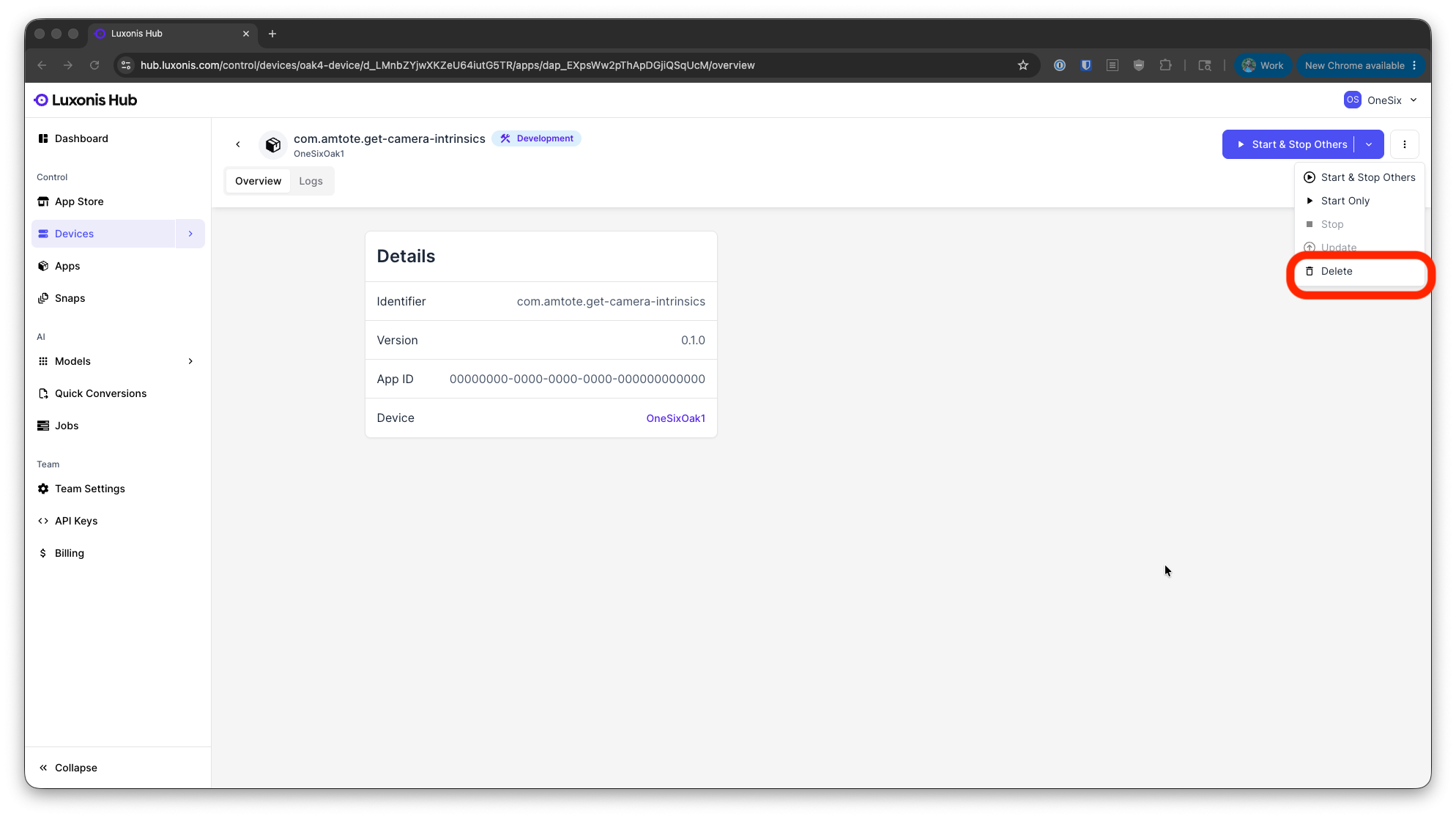Select the version value 0.1.0

(x=693, y=340)
